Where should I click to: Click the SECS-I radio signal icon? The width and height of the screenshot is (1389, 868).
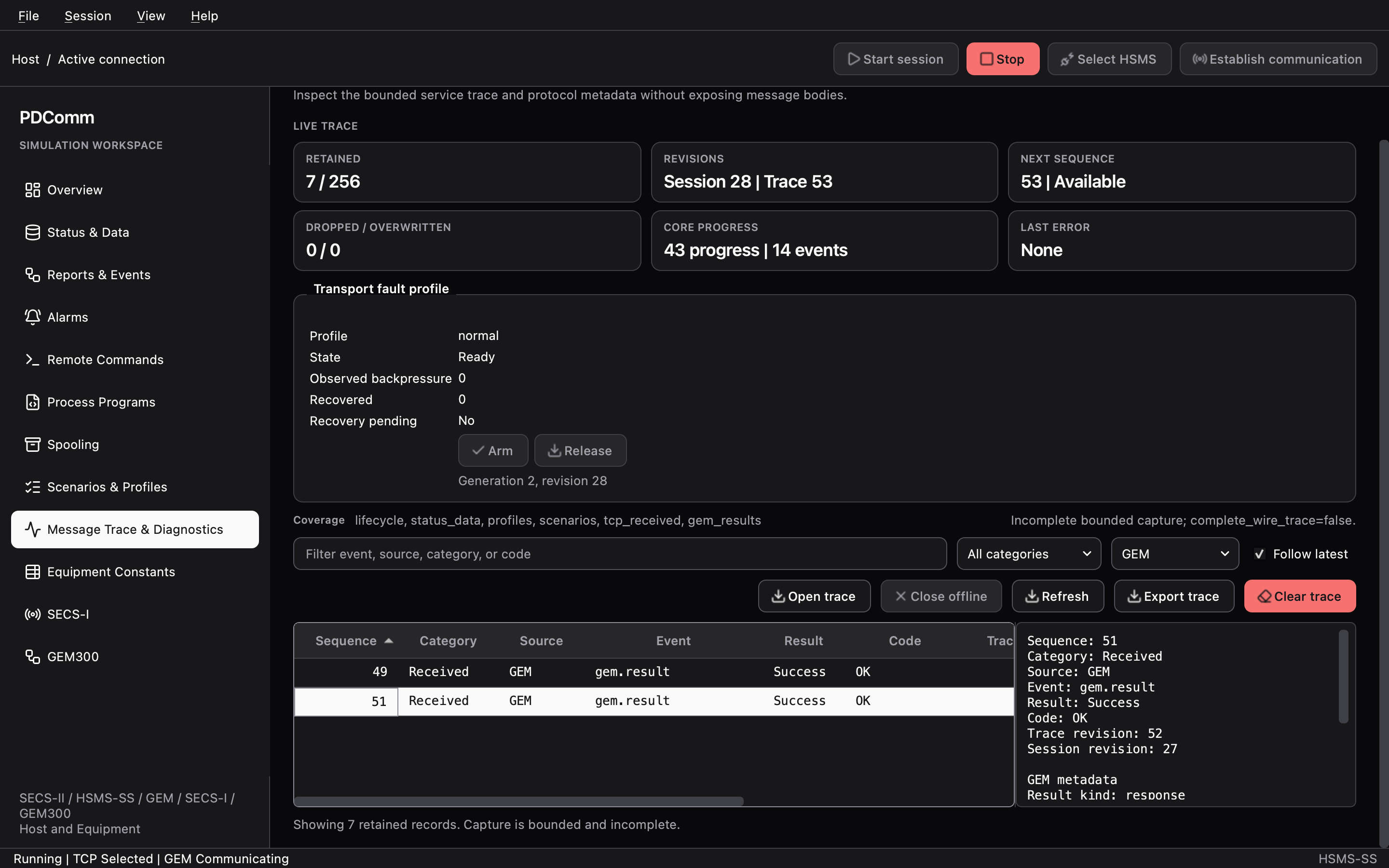coord(33,614)
